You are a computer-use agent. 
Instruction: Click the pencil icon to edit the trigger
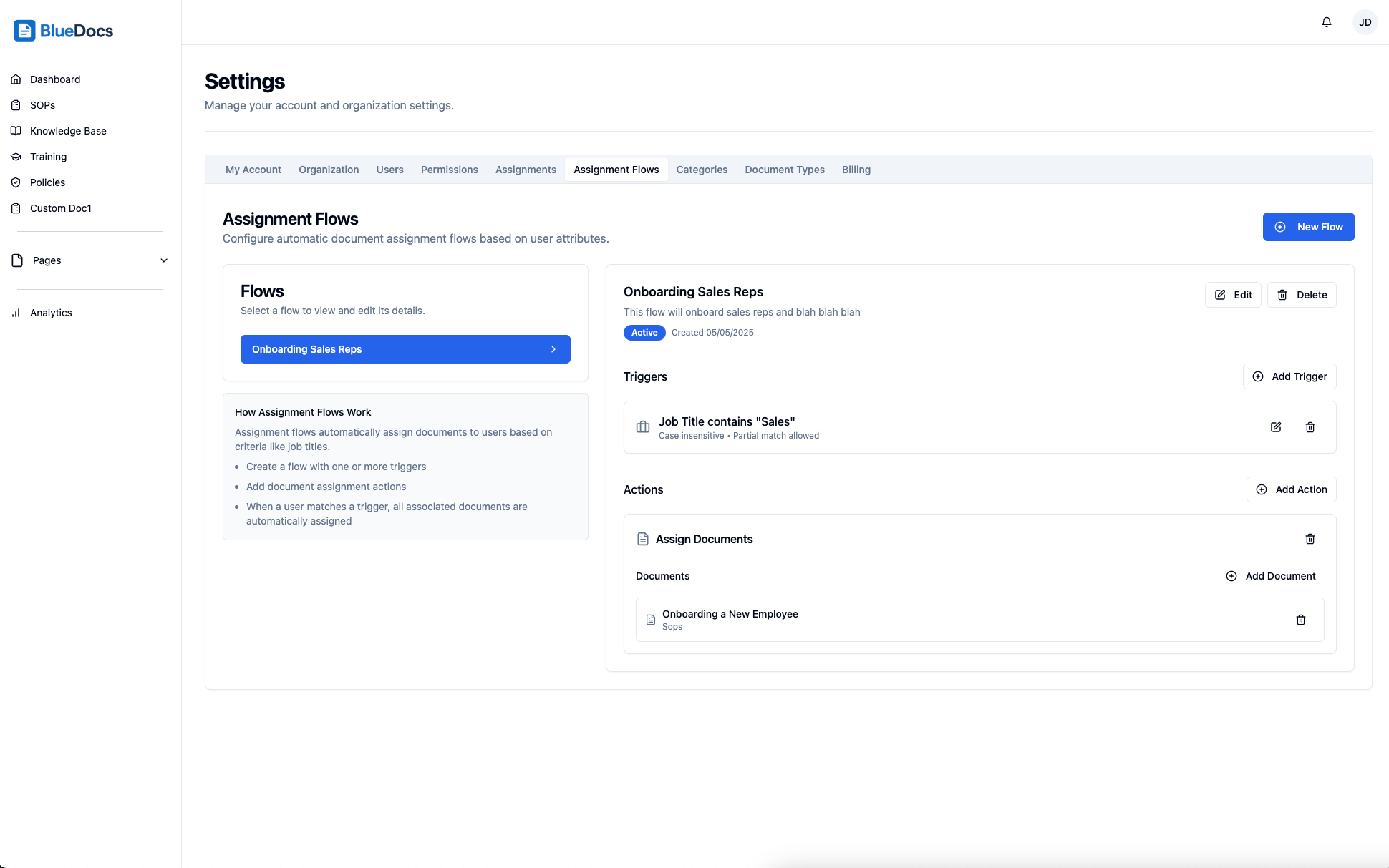click(1276, 427)
